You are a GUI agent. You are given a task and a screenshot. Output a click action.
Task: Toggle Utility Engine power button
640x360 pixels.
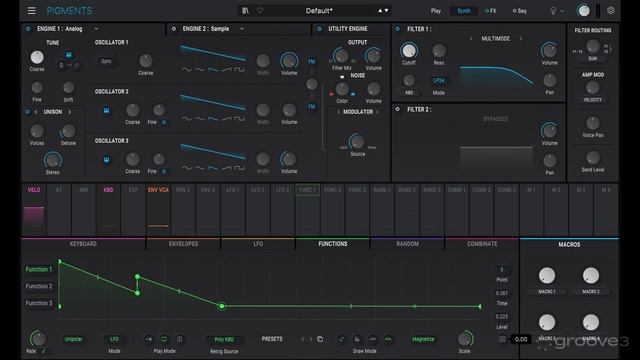click(319, 29)
